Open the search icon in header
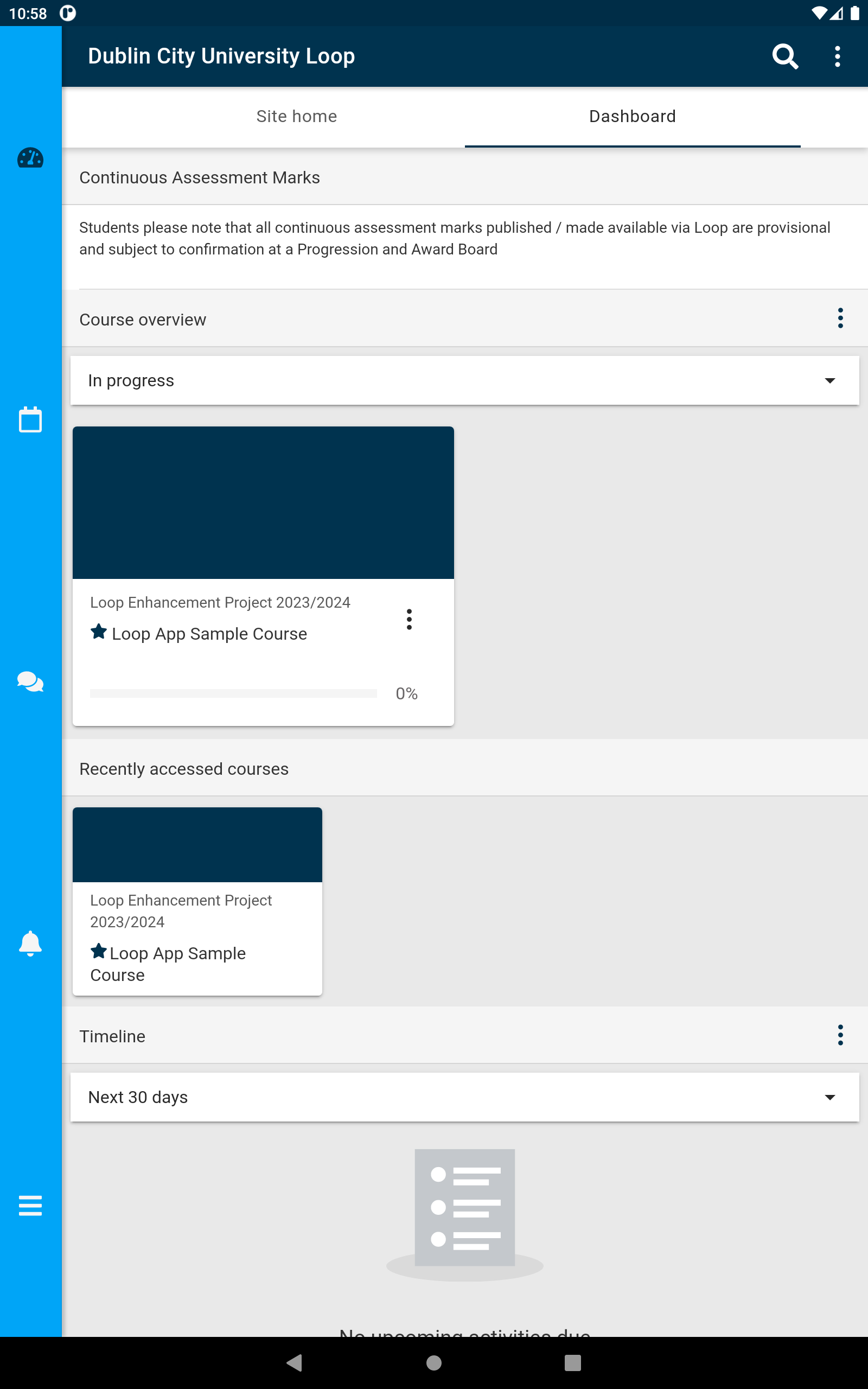Viewport: 868px width, 1389px height. pyautogui.click(x=785, y=56)
